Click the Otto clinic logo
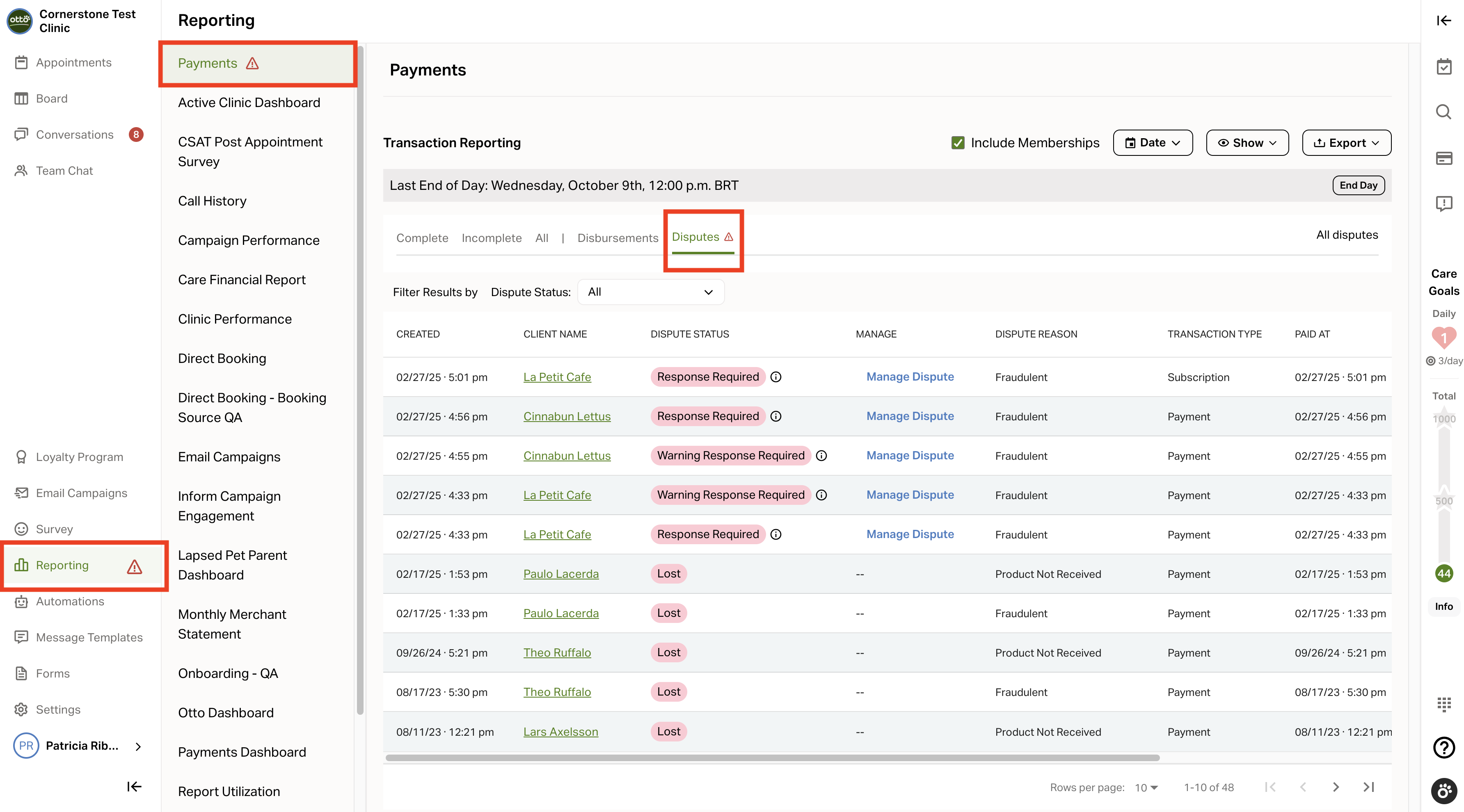The width and height of the screenshot is (1464, 812). [20, 21]
